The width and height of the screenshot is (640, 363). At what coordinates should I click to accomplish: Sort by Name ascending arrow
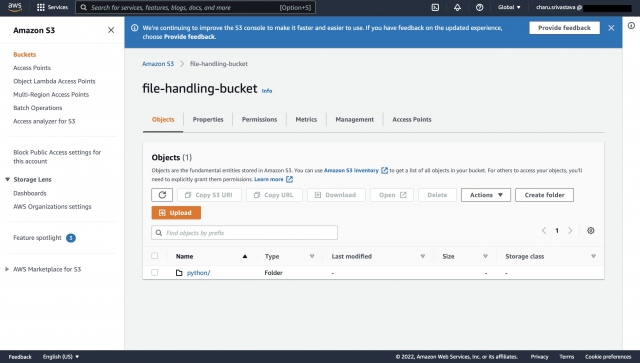point(245,256)
